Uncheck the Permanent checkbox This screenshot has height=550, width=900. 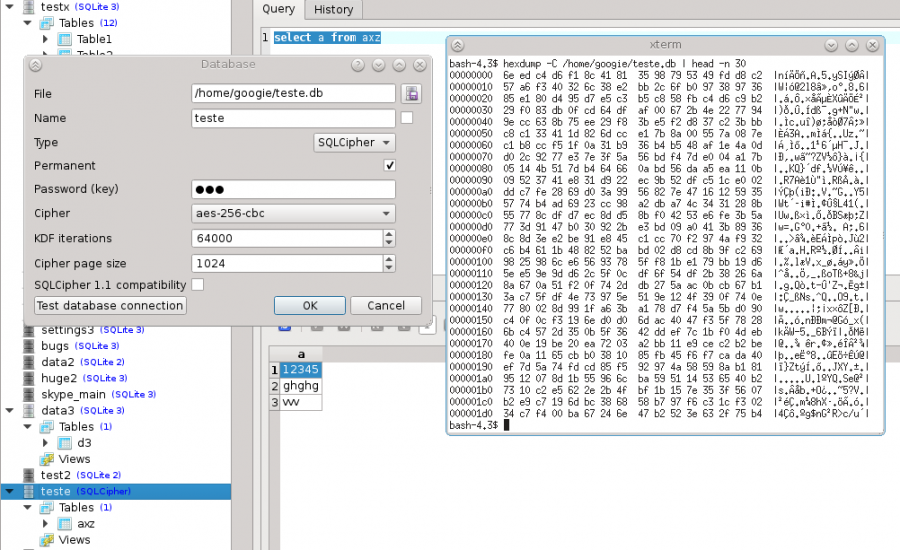390,165
